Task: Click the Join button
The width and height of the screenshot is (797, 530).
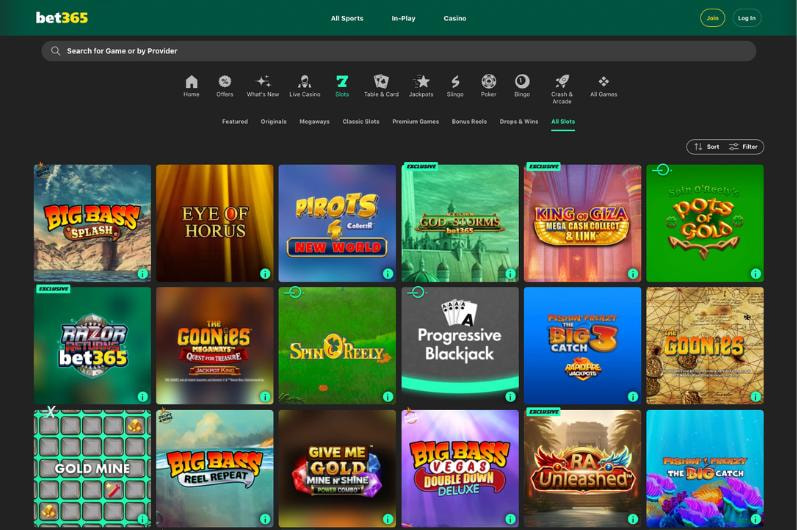Action: [712, 18]
